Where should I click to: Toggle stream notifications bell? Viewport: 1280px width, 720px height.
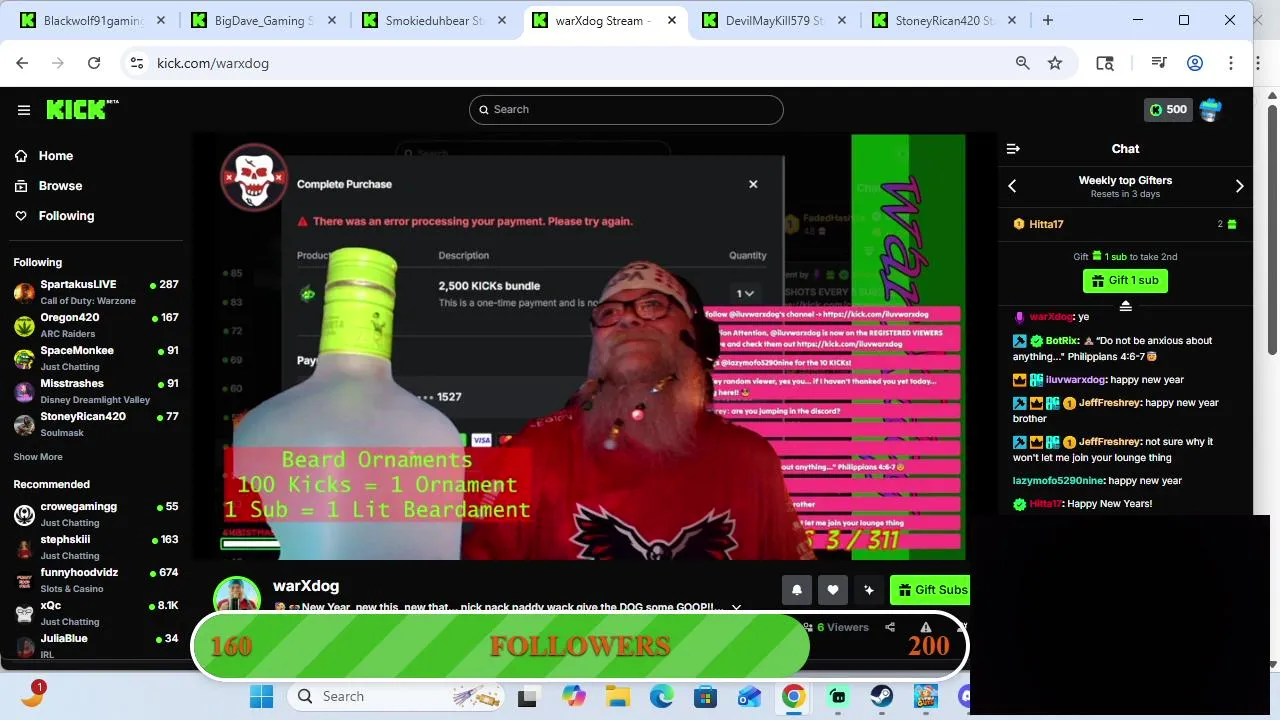(x=797, y=590)
